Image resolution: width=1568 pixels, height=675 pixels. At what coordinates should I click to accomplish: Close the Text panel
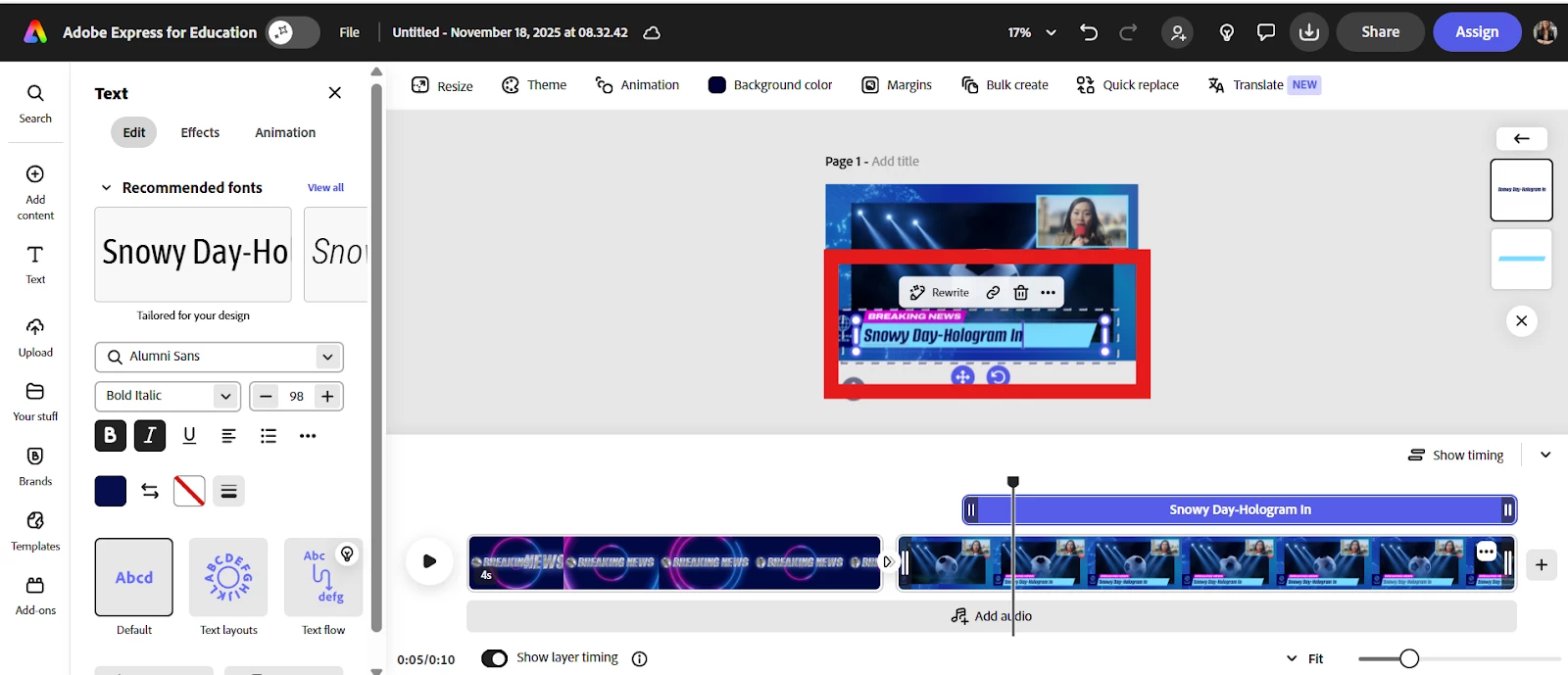click(x=335, y=93)
